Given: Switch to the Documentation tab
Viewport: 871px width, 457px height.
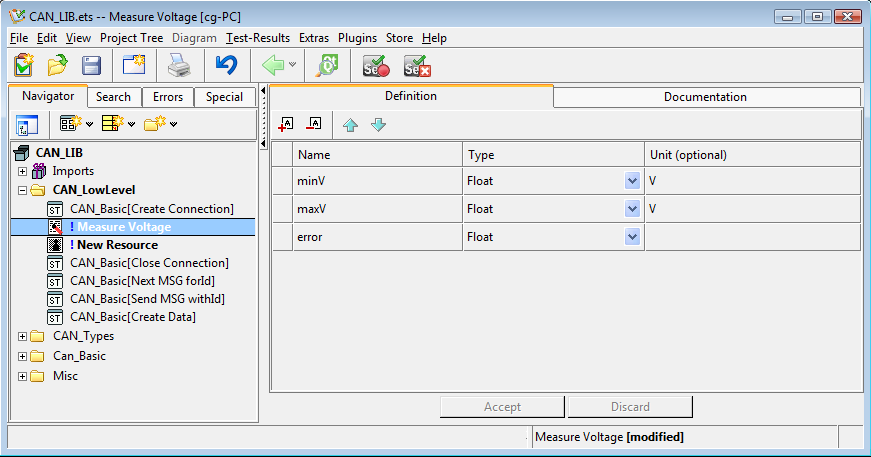Looking at the screenshot, I should tap(705, 97).
